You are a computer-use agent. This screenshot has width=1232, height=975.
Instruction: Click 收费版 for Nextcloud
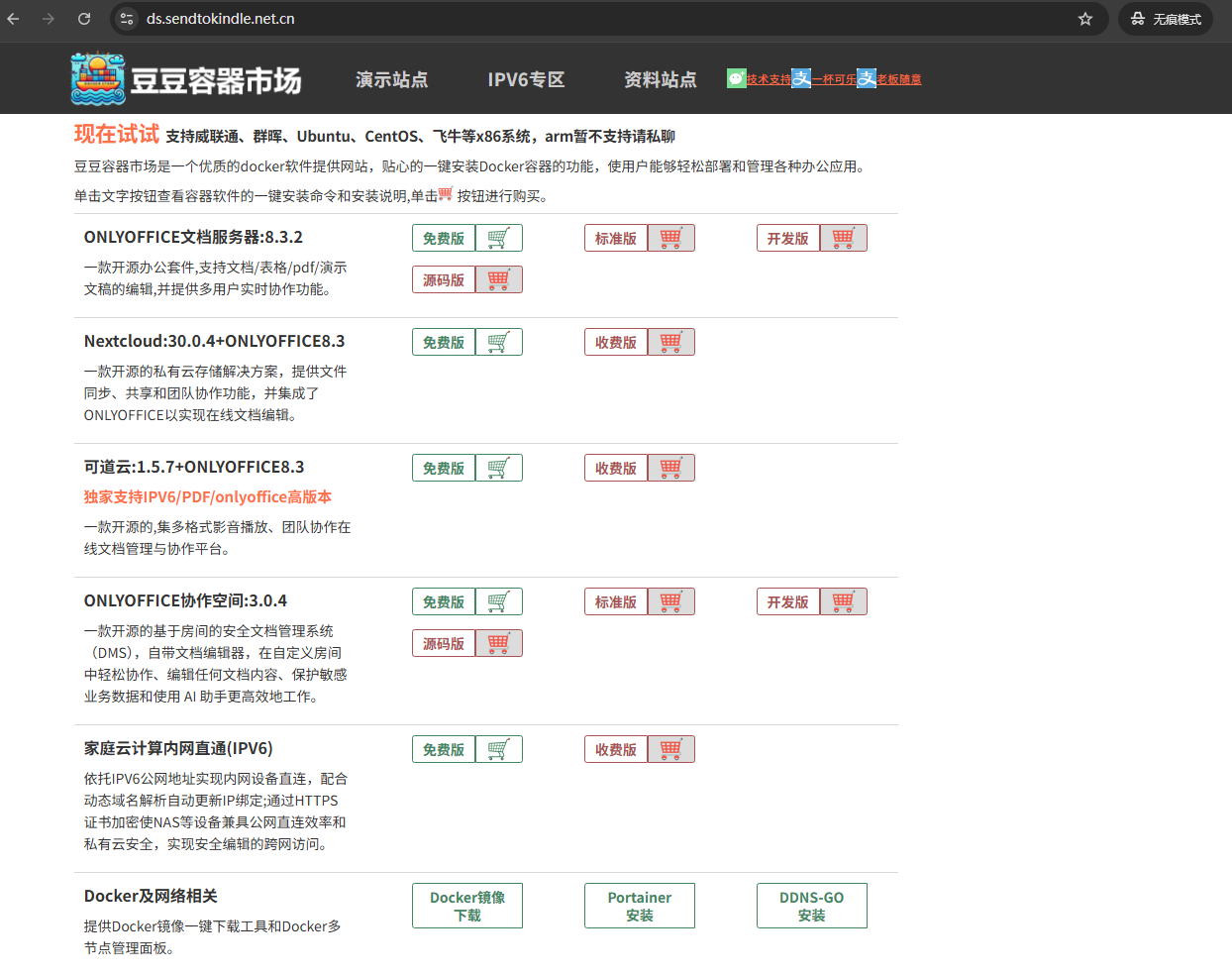tap(616, 342)
